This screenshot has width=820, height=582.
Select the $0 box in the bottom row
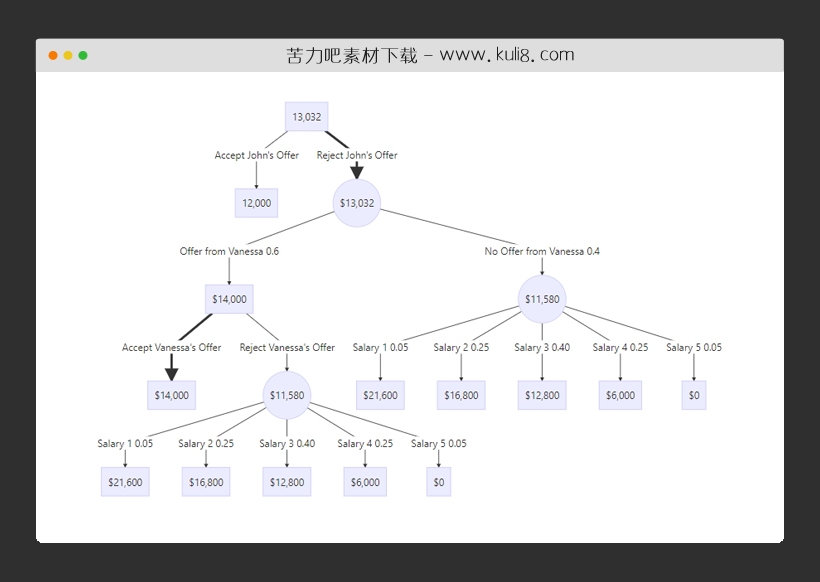pyautogui.click(x=438, y=482)
